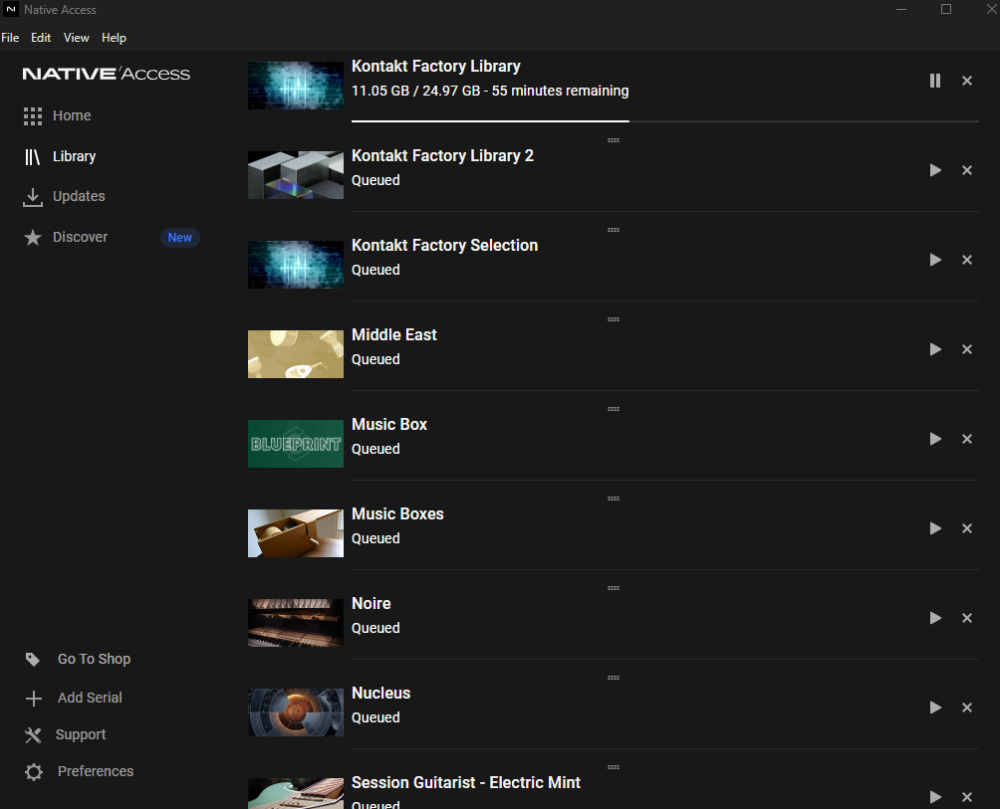This screenshot has width=1000, height=809.
Task: Grab reorder handle above Middle East
Action: click(614, 319)
